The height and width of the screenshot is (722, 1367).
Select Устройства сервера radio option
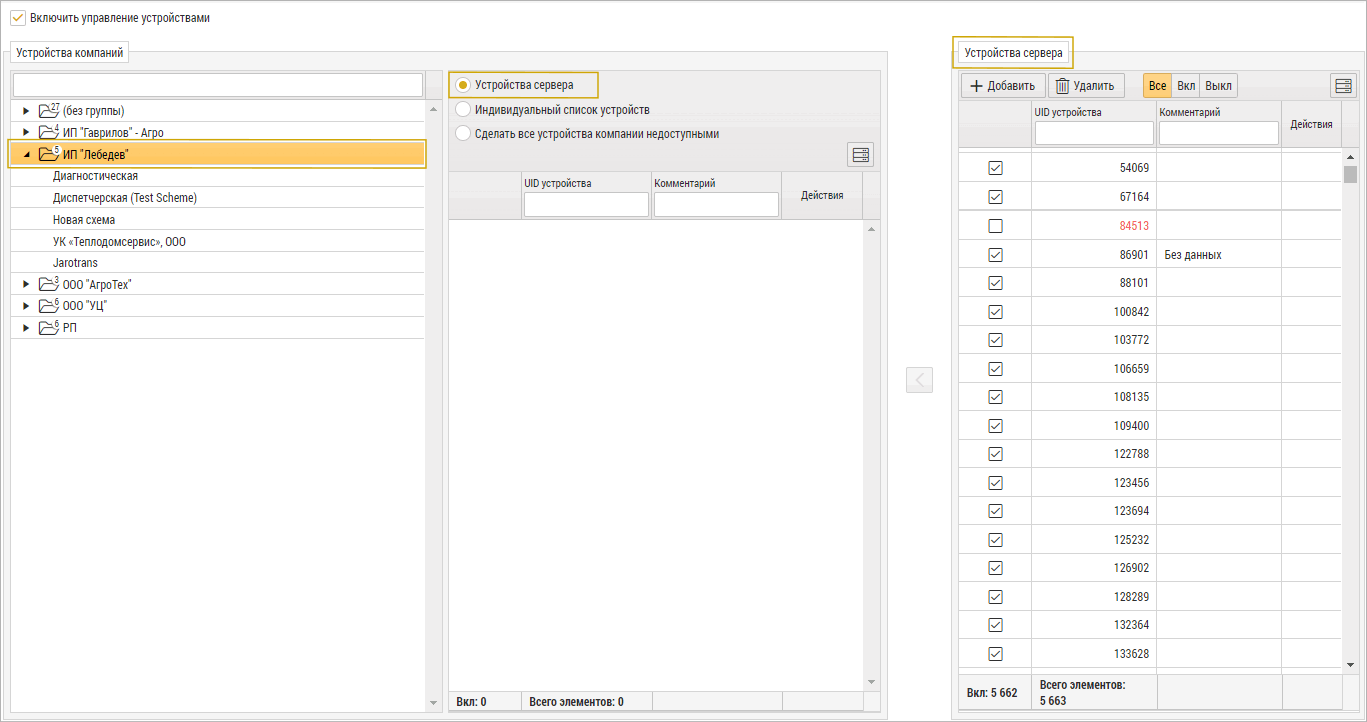click(x=463, y=85)
